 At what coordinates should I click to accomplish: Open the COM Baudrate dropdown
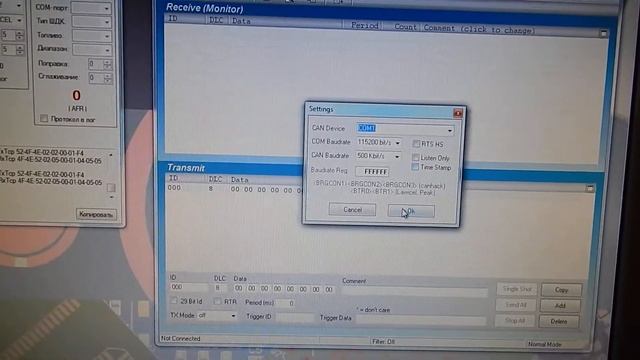coord(397,143)
